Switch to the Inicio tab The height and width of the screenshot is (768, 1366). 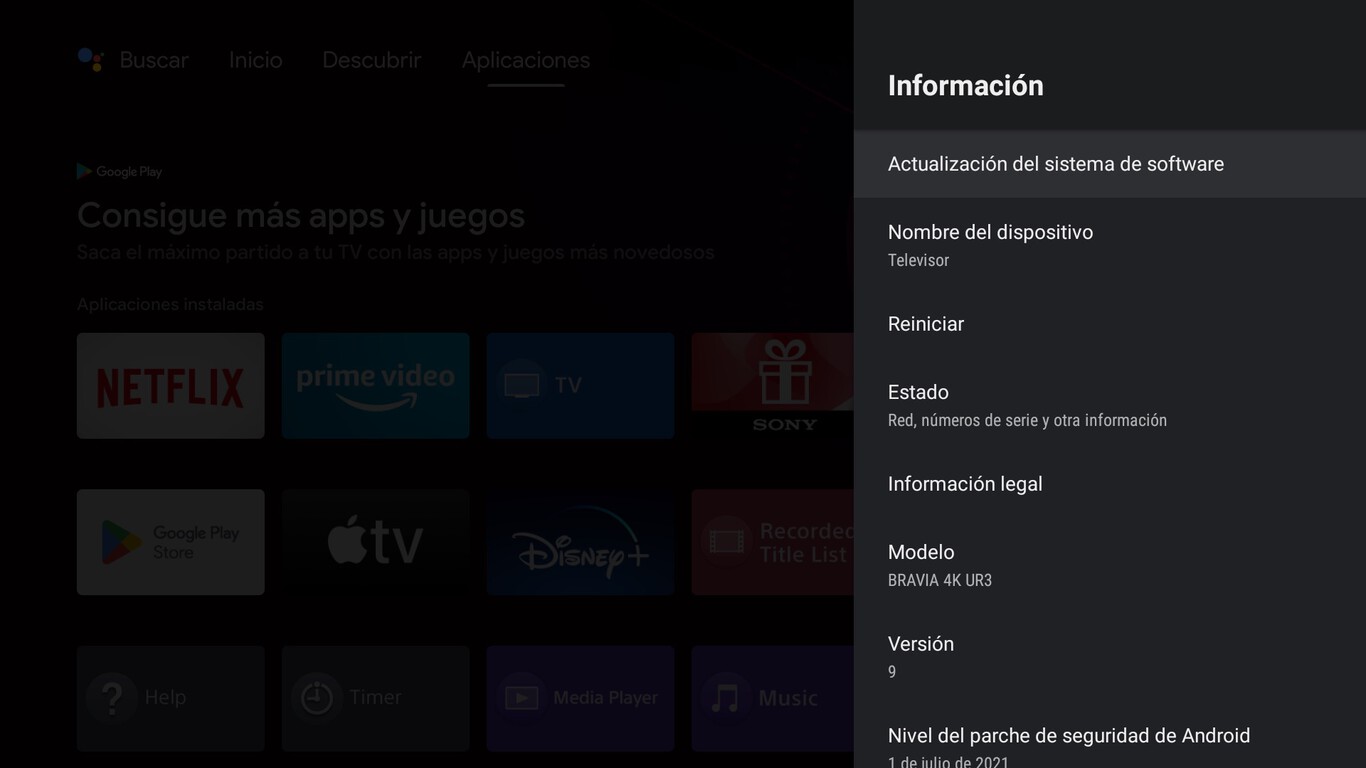pyautogui.click(x=254, y=60)
